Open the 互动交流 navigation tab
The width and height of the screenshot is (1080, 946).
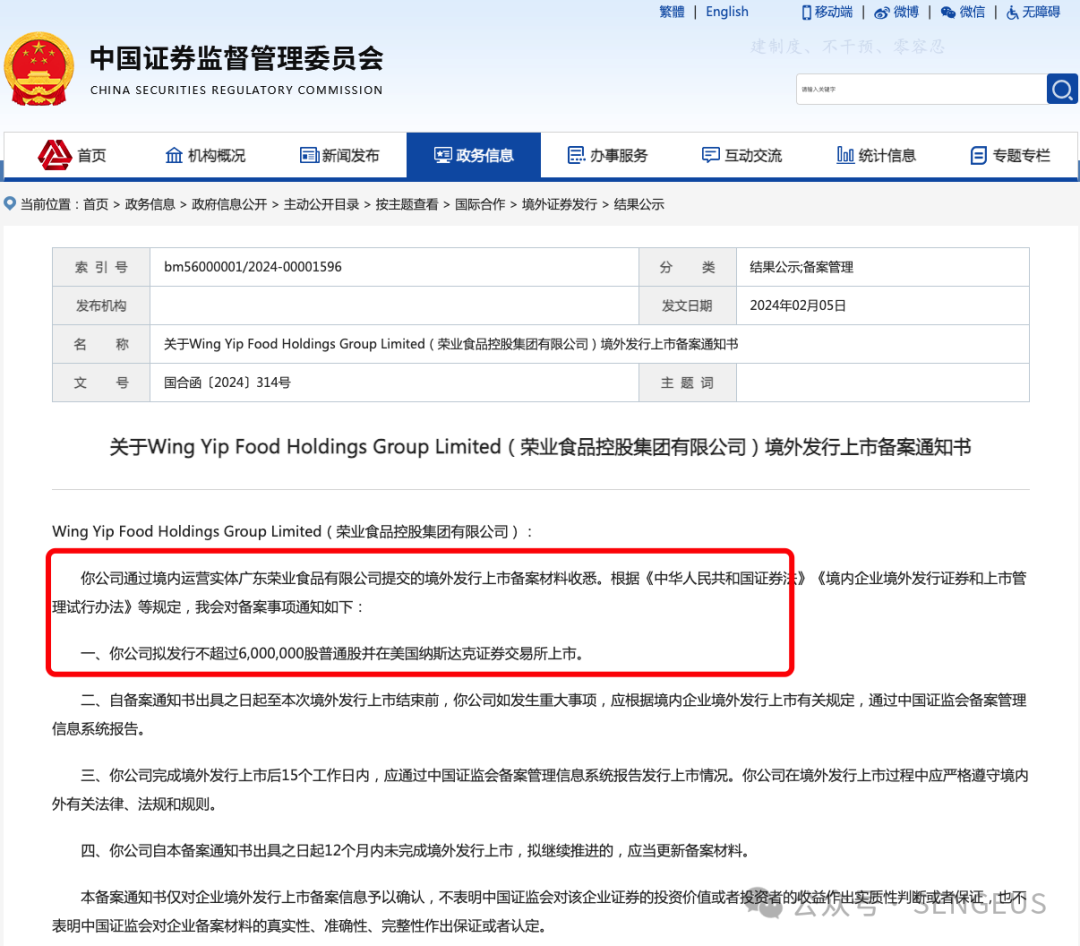[x=741, y=155]
